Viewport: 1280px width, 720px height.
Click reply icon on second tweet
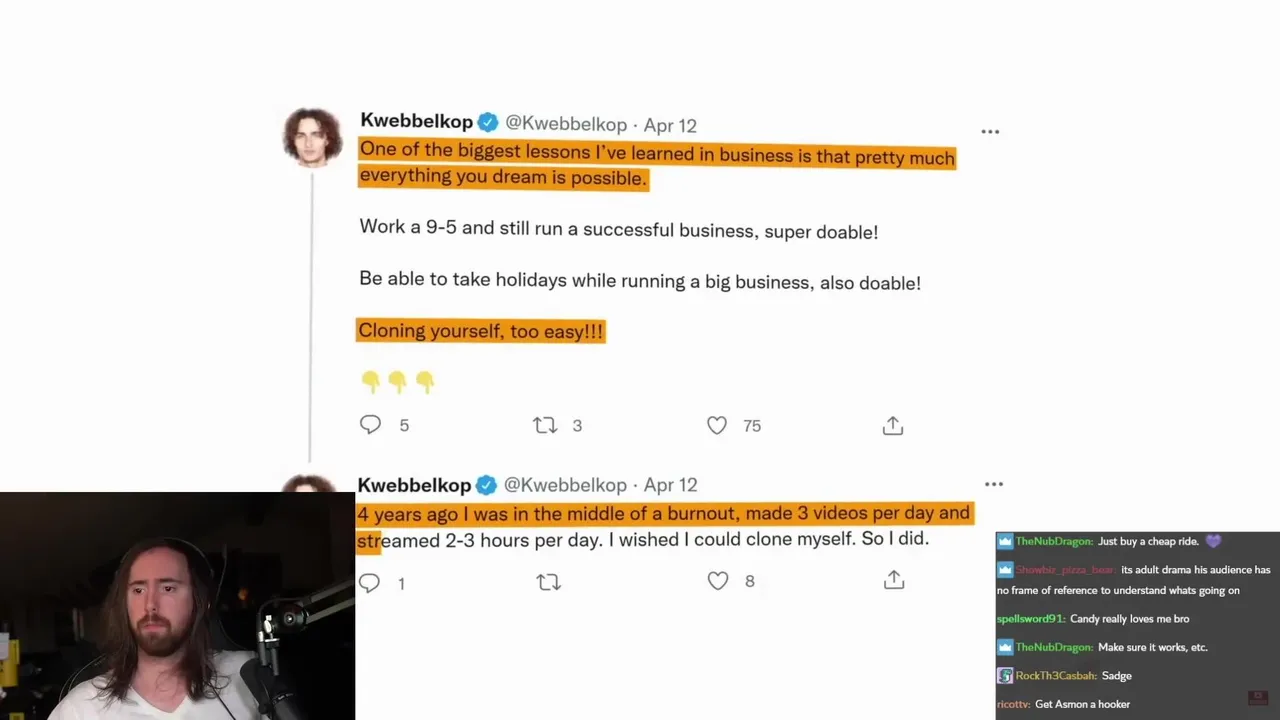coord(369,582)
